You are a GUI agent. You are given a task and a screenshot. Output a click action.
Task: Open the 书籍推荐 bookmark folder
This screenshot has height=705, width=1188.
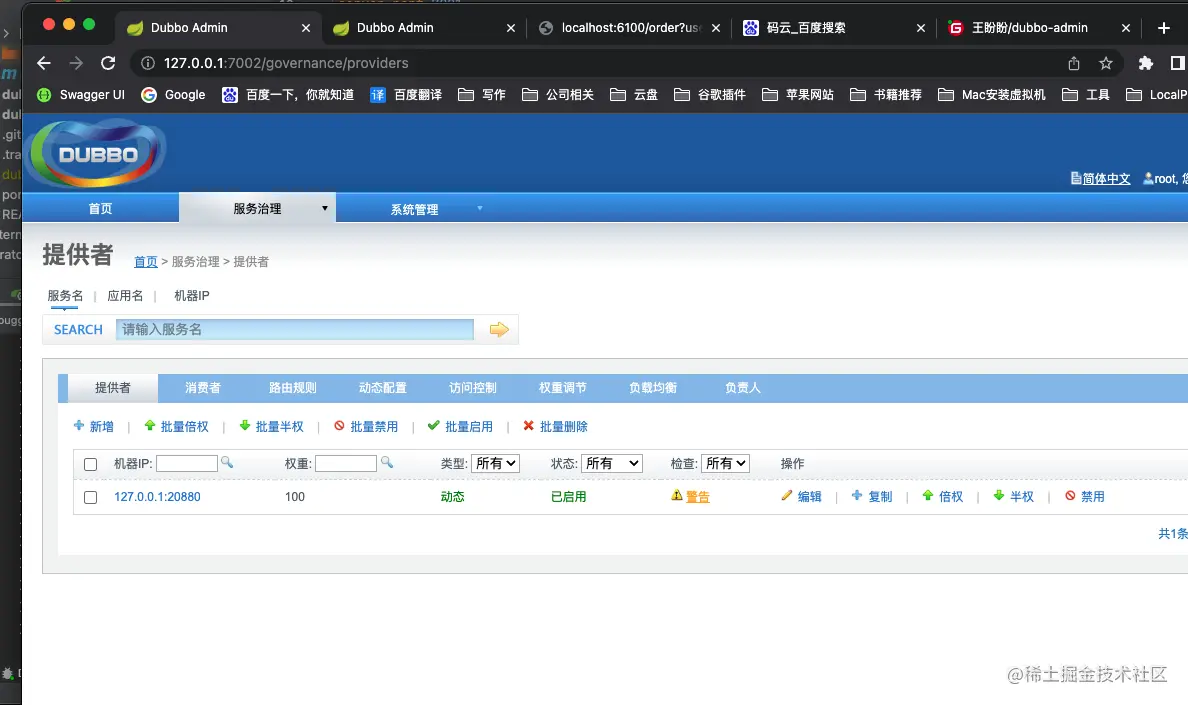886,95
